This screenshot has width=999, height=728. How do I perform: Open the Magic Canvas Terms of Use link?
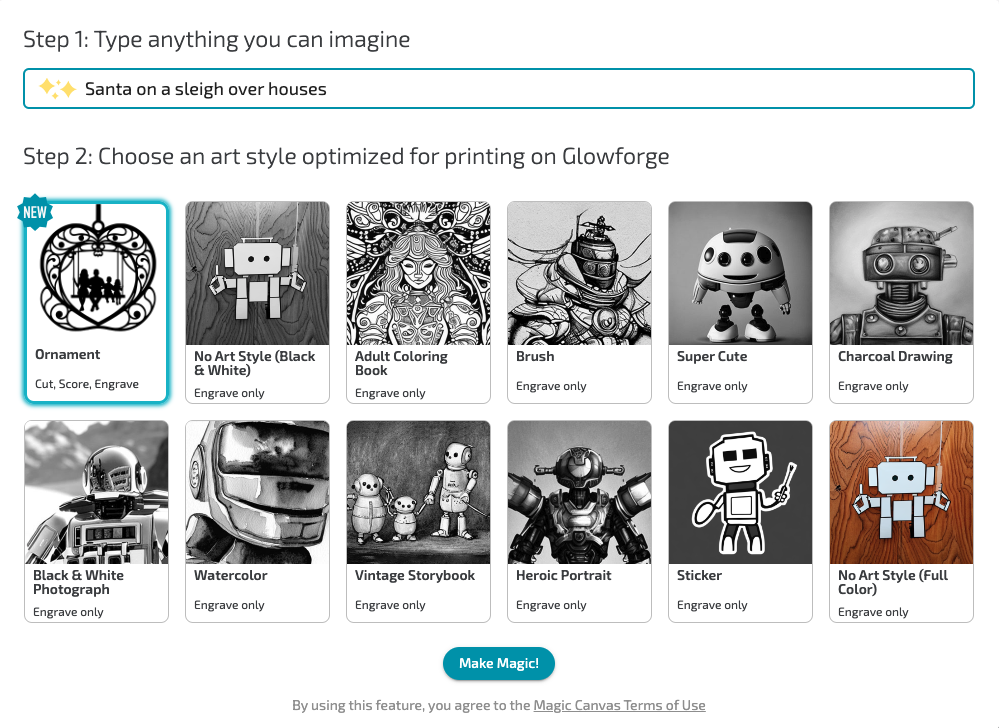click(619, 705)
